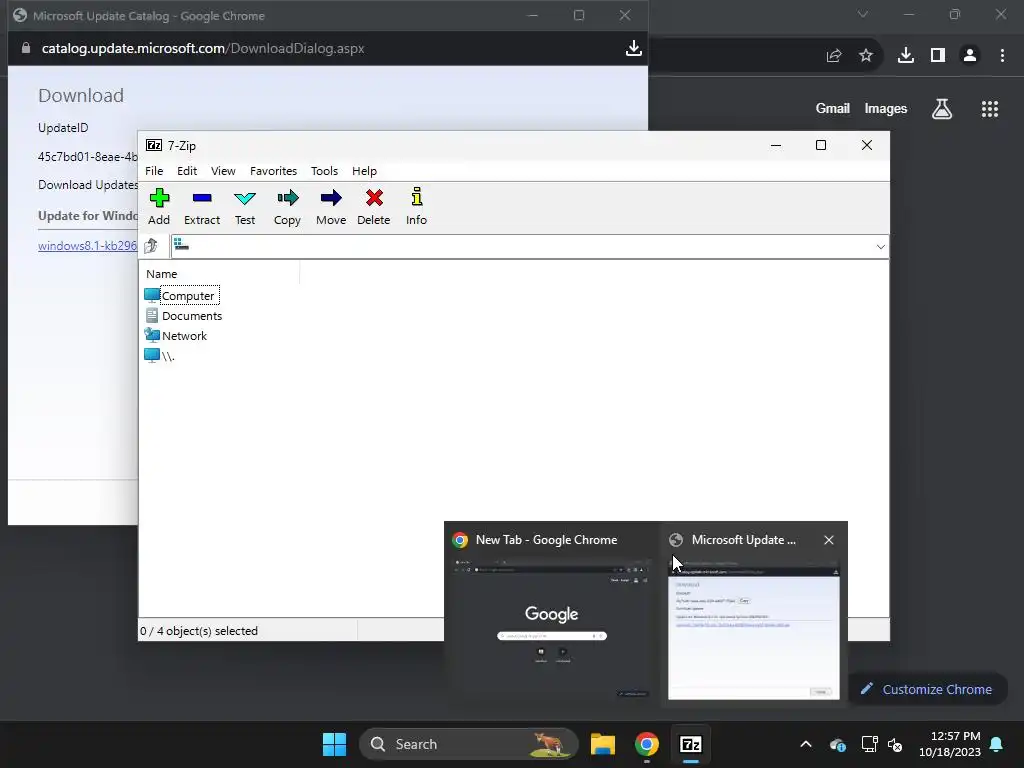Expand the 7-Zip address path dropdown
This screenshot has height=768, width=1024.
pyautogui.click(x=880, y=247)
